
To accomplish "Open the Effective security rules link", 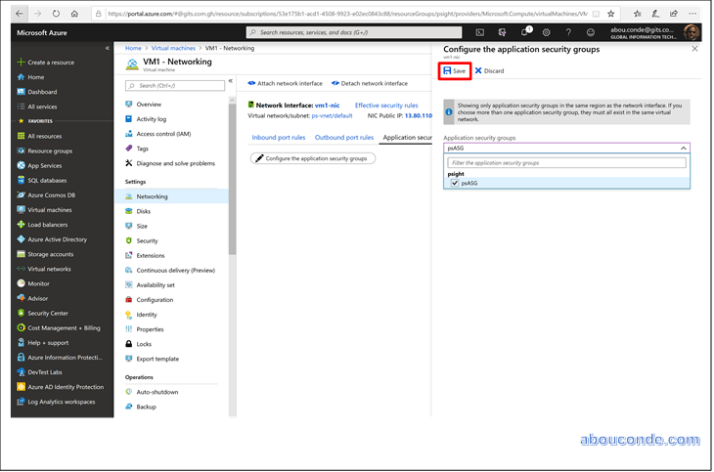I will coord(386,104).
